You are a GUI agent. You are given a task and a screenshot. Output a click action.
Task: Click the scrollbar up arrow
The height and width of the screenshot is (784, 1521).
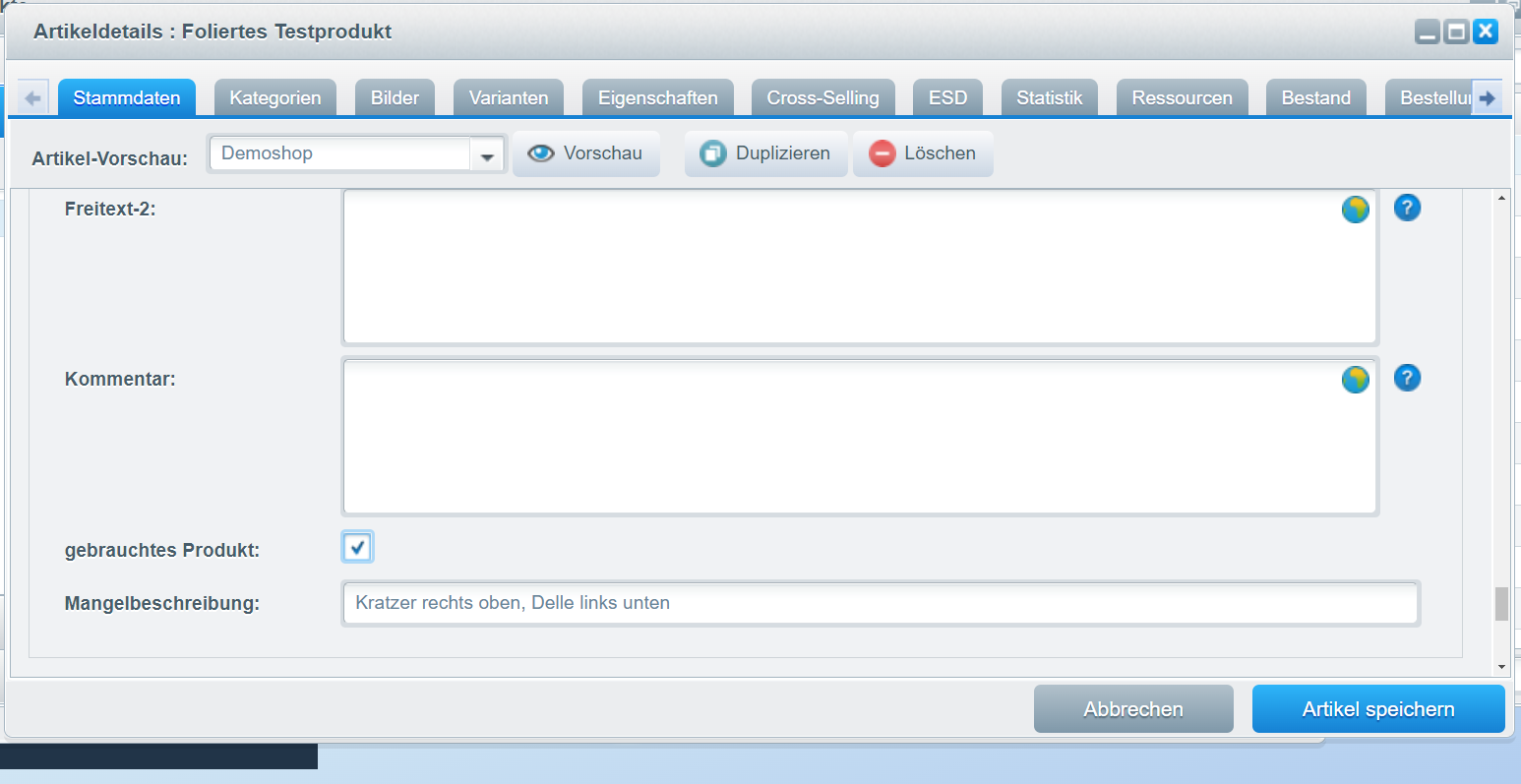(x=1501, y=198)
